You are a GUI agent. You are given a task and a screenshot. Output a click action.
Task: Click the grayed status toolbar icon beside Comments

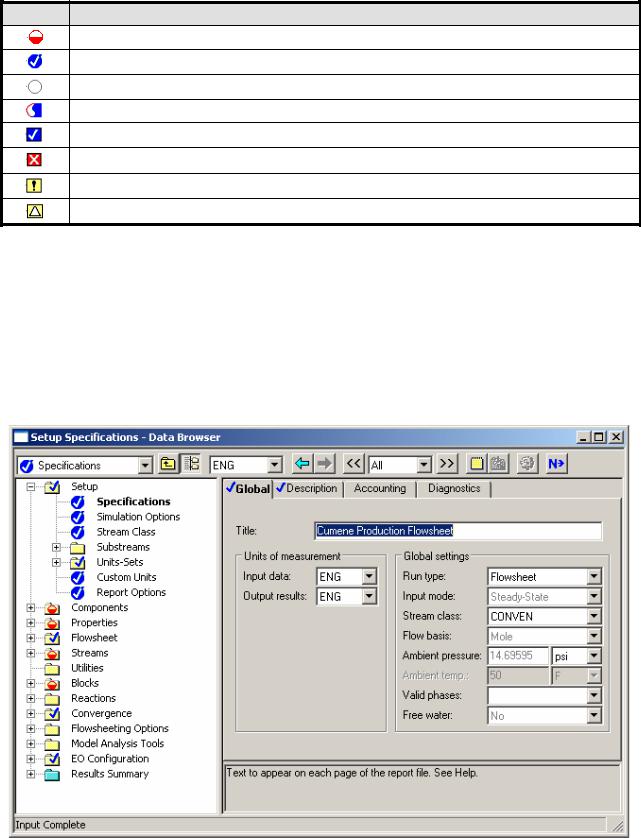pyautogui.click(x=498, y=463)
